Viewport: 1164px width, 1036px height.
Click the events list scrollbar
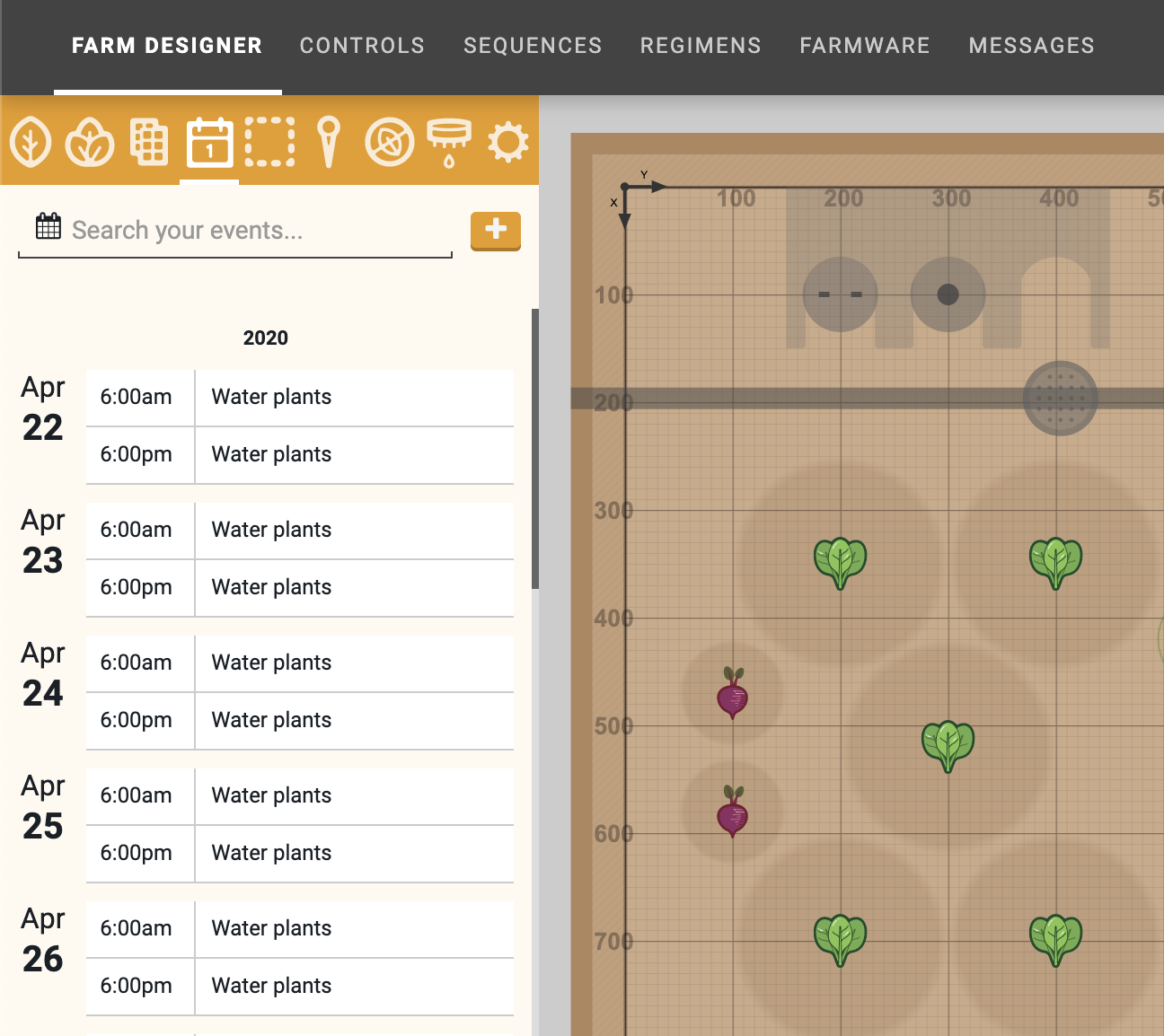coord(535,449)
